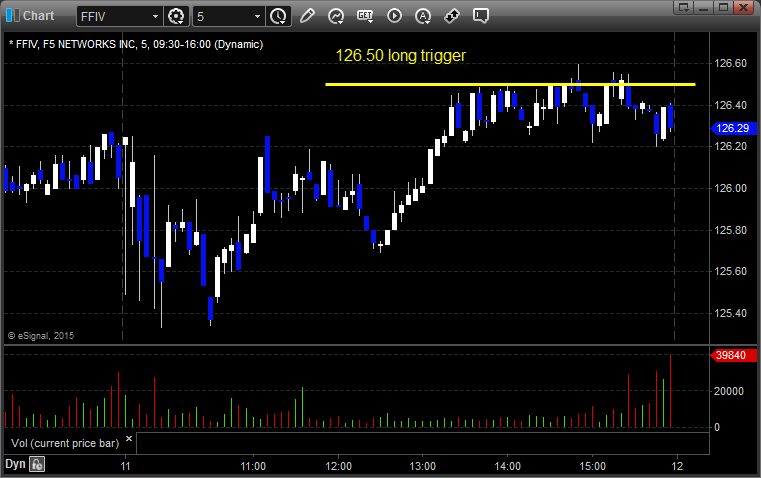This screenshot has height=478, width=761.
Task: Click the Dyn scaling label
Action: click(x=15, y=464)
